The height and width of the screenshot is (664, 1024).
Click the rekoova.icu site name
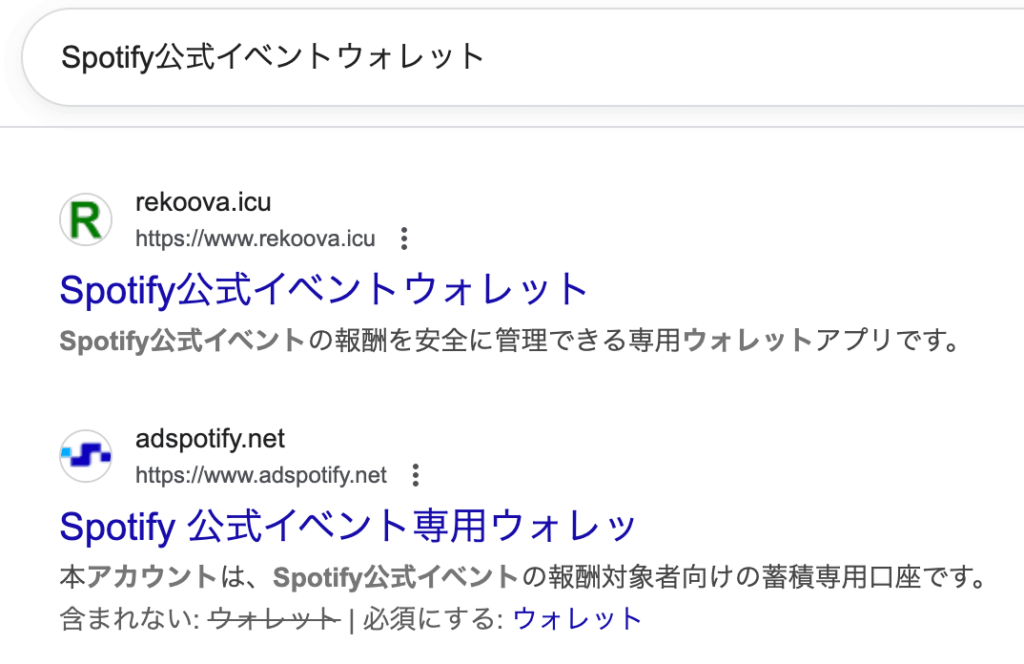[x=203, y=203]
